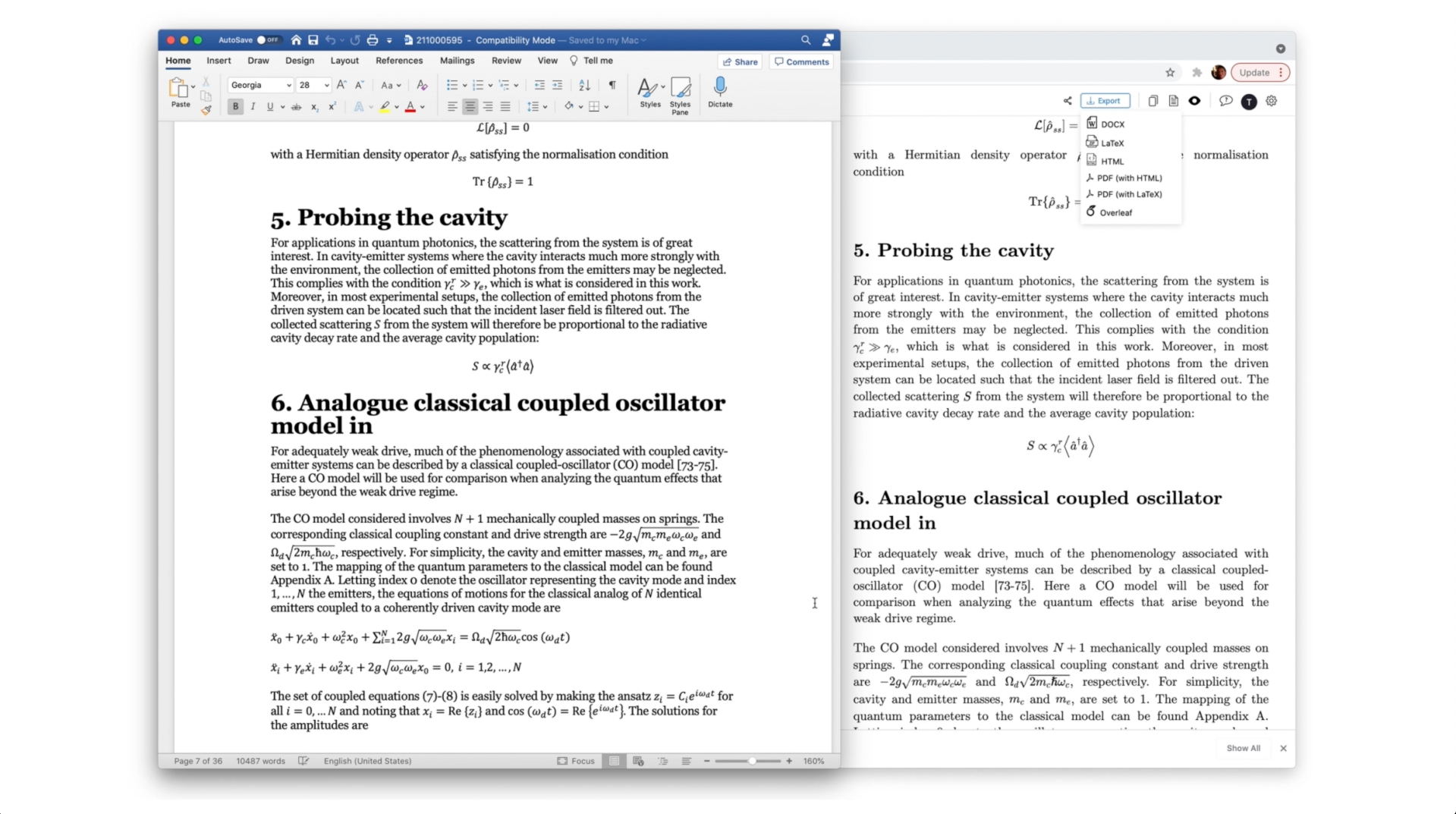The width and height of the screenshot is (1456, 814).
Task: Open the Georgia font name dropdown
Action: click(x=260, y=85)
